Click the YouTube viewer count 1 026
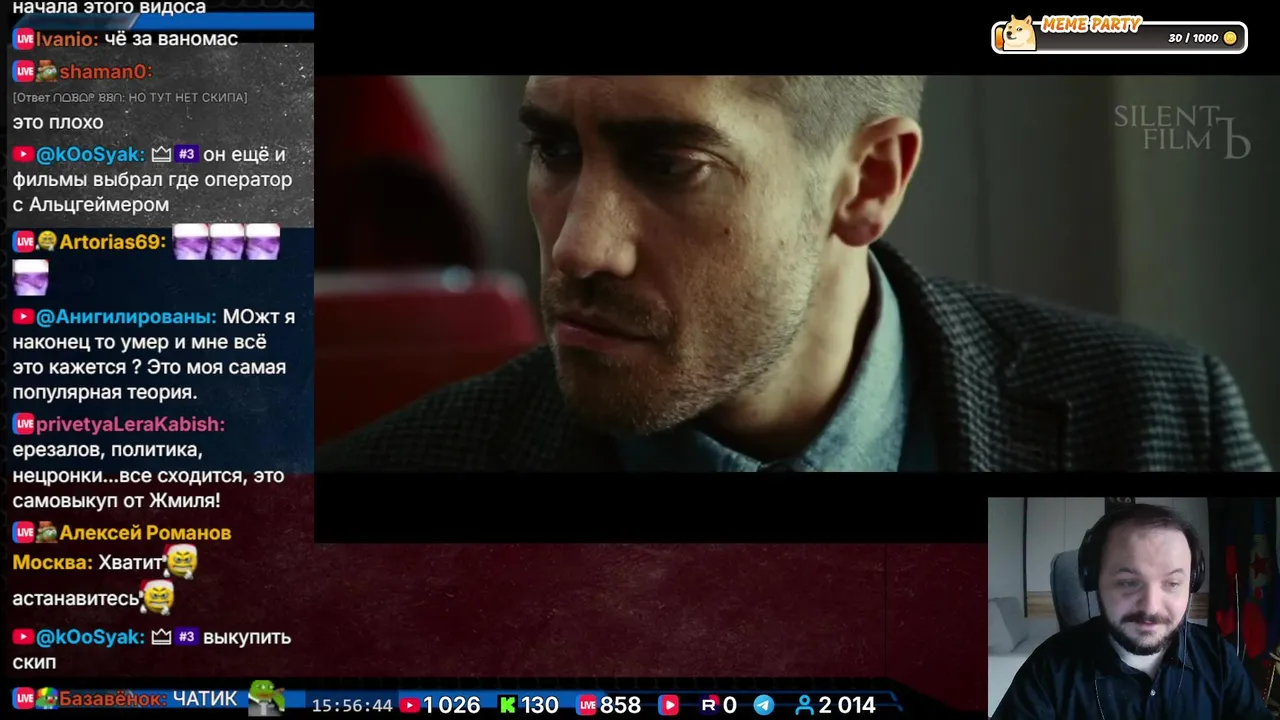The width and height of the screenshot is (1280, 720). click(x=452, y=705)
